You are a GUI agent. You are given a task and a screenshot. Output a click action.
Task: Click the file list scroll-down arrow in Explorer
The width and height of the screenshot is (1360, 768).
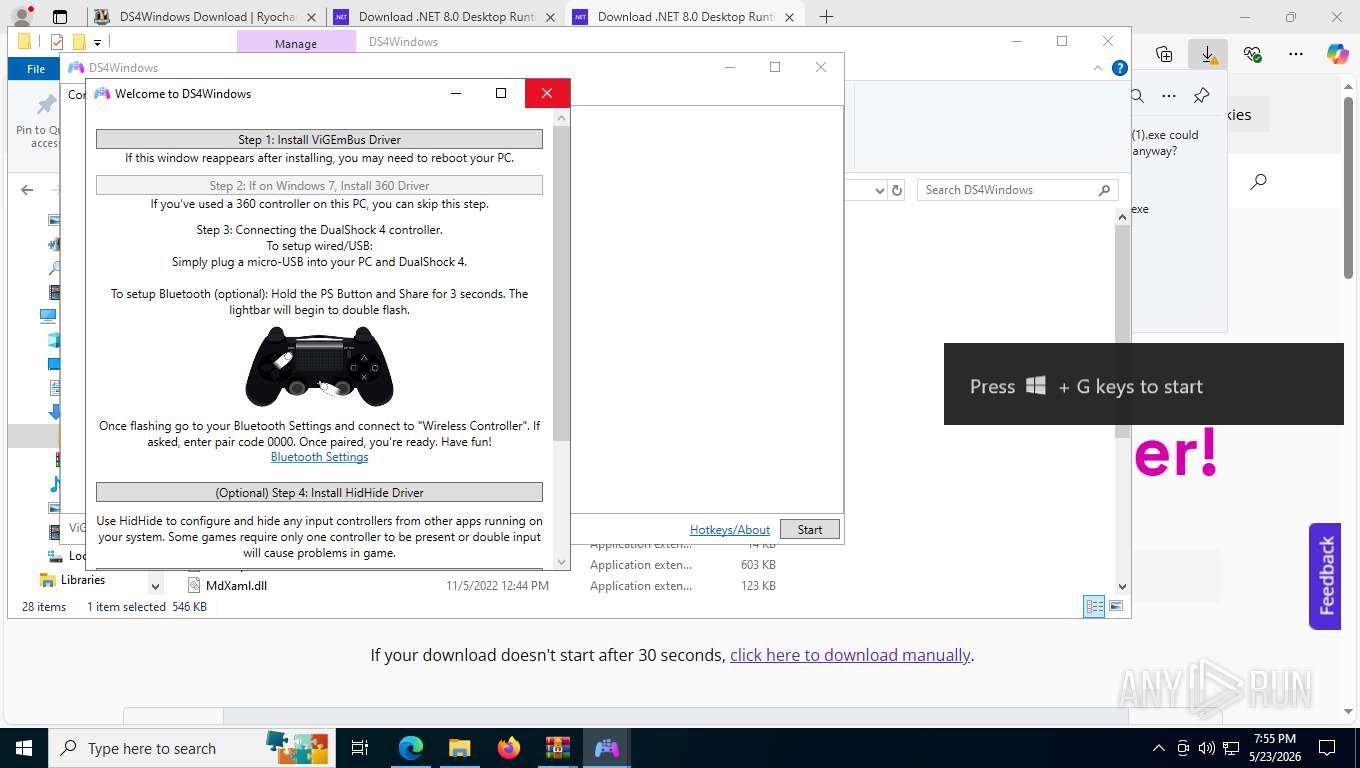[1122, 587]
